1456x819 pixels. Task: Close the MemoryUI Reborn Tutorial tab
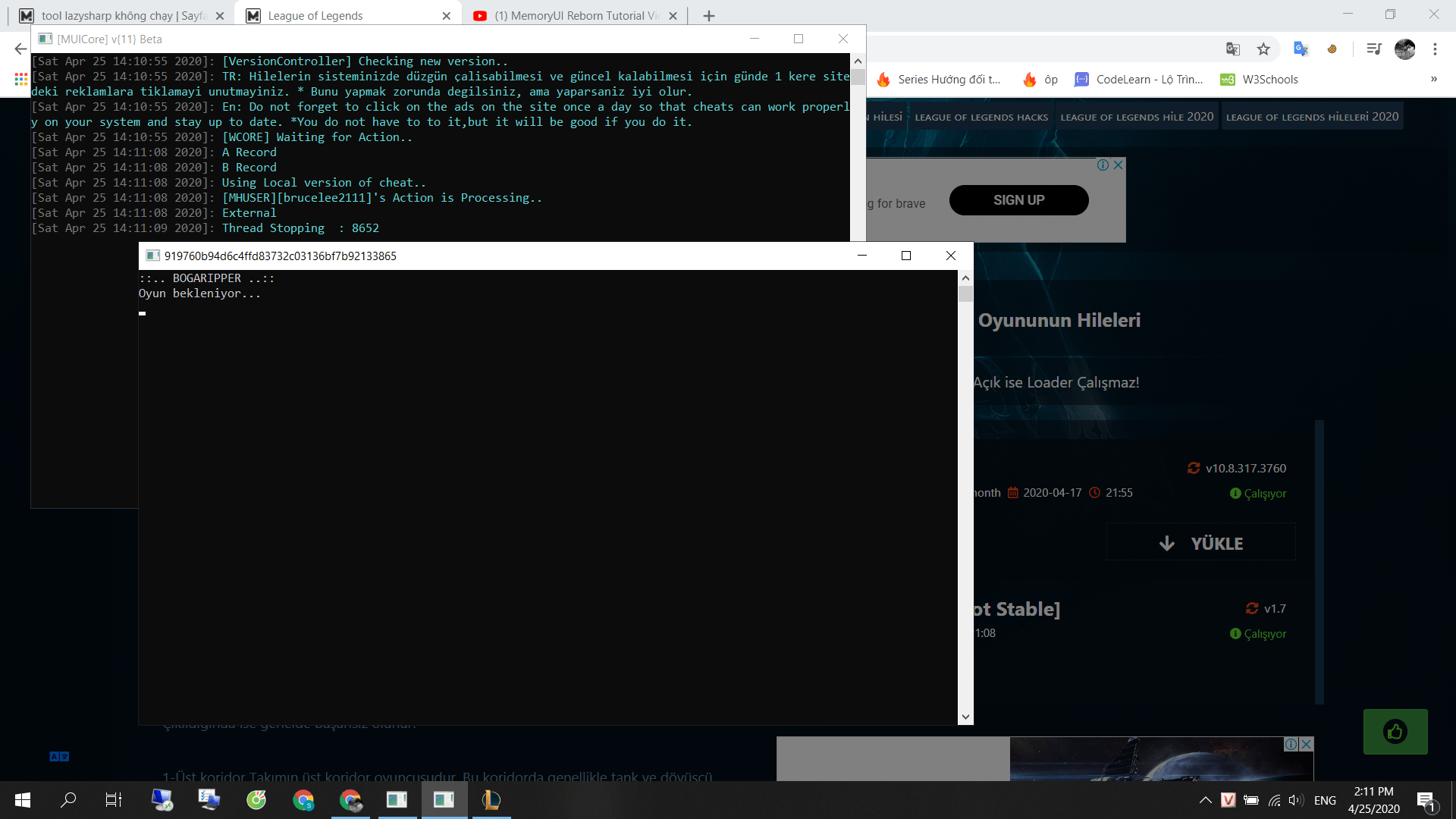673,16
